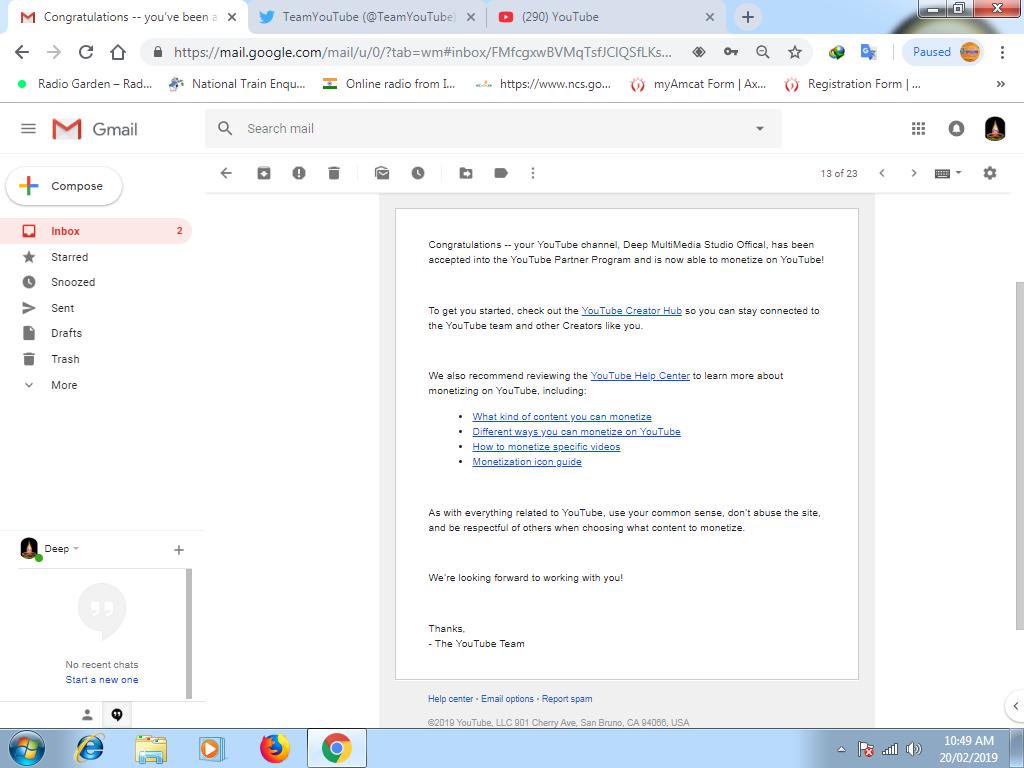
Task: Snooze this email with the clock icon
Action: click(418, 173)
